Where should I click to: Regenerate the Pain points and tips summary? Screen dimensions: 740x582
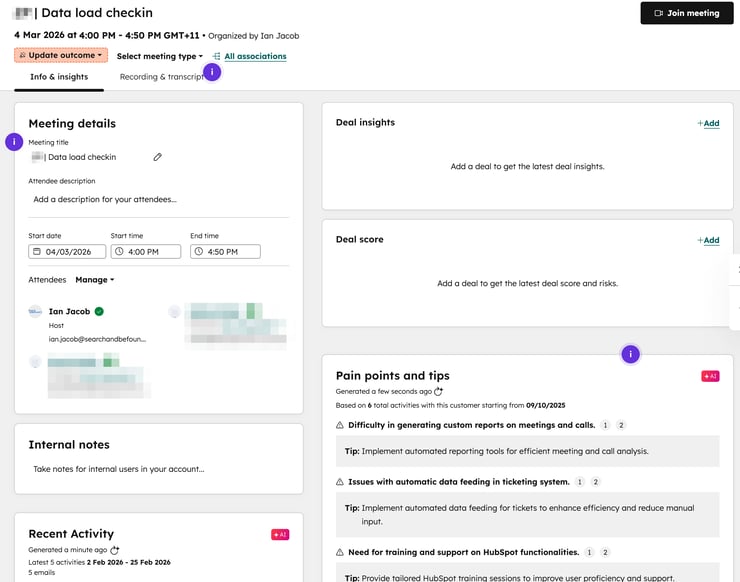[x=438, y=391]
